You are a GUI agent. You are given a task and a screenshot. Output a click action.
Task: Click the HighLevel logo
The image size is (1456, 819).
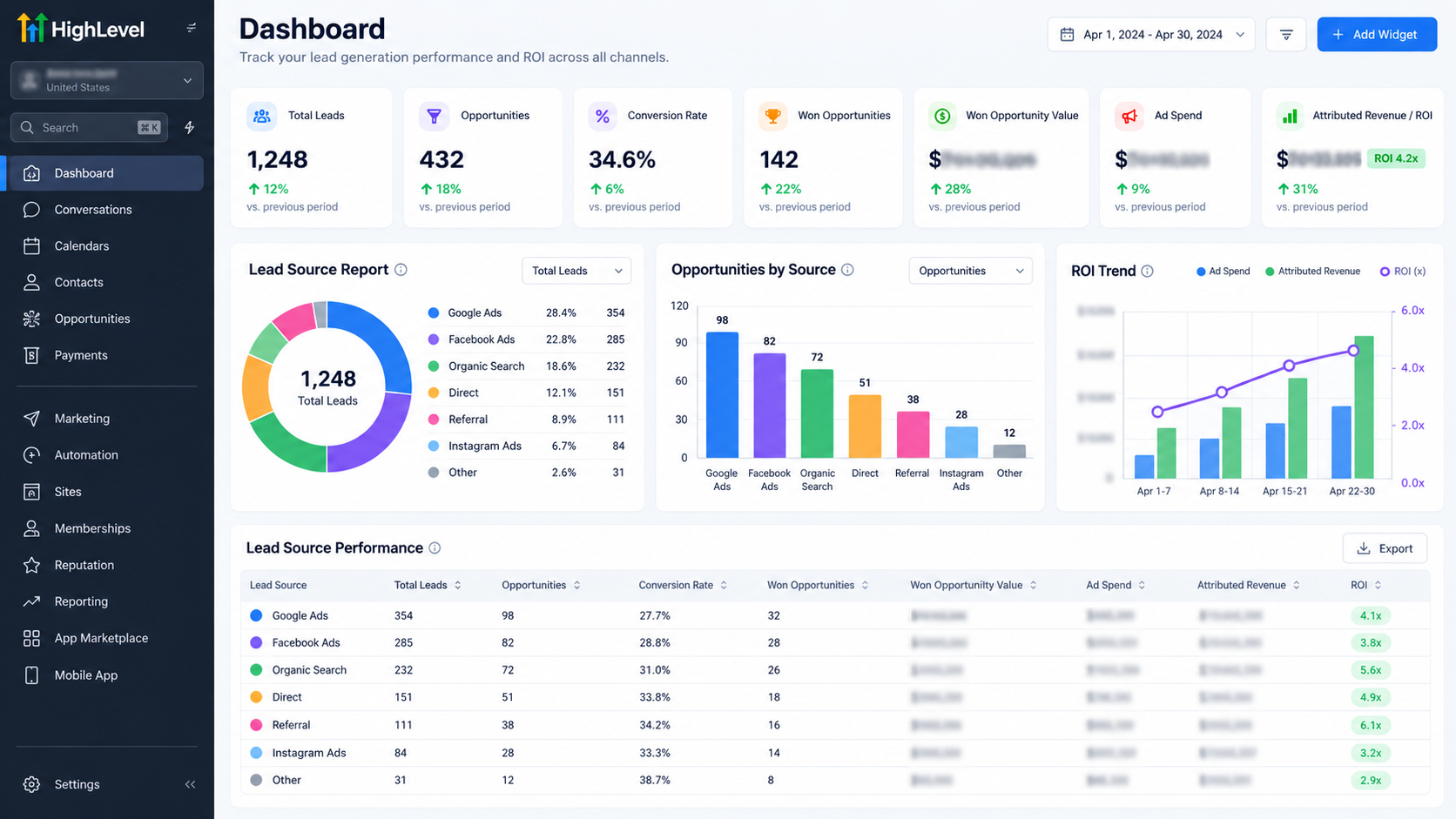click(81, 29)
